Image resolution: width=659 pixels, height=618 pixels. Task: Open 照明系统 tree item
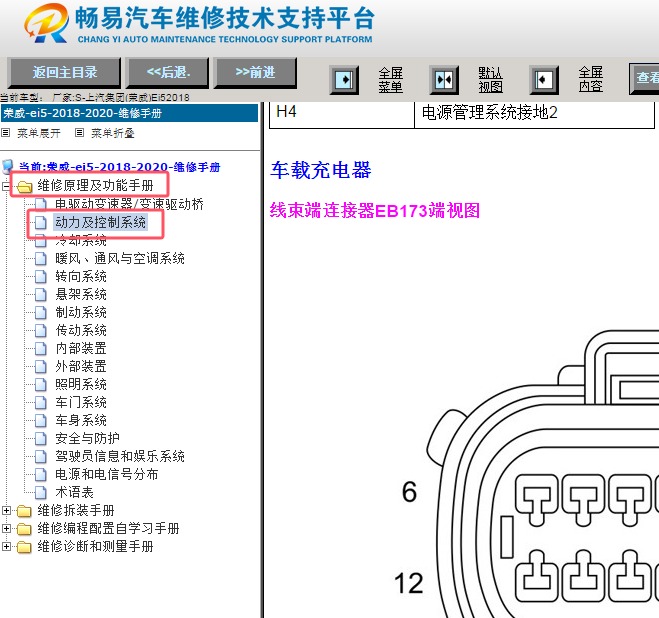click(81, 385)
